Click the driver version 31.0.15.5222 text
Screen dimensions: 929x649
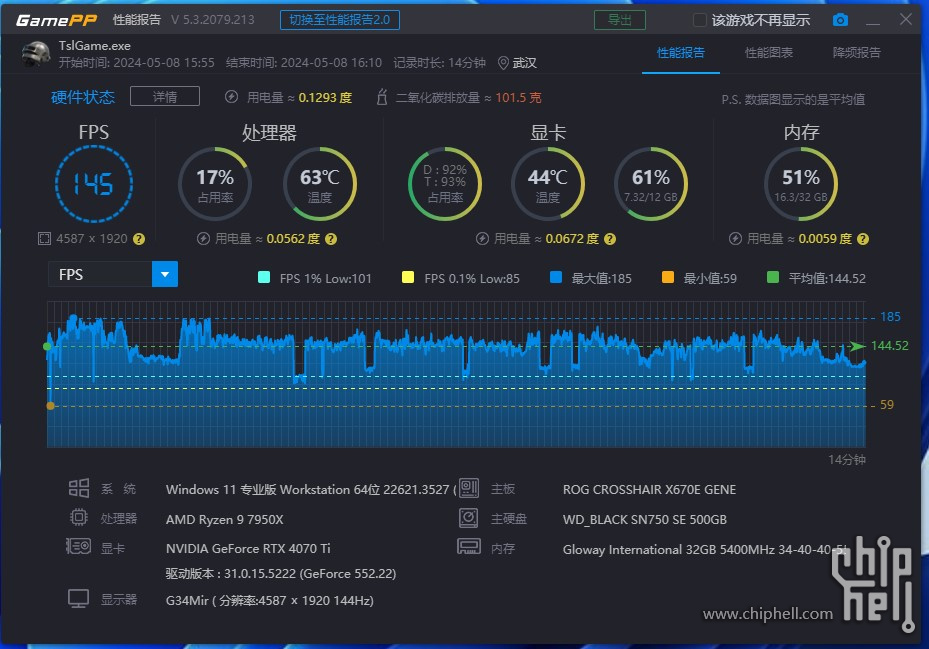pos(281,574)
